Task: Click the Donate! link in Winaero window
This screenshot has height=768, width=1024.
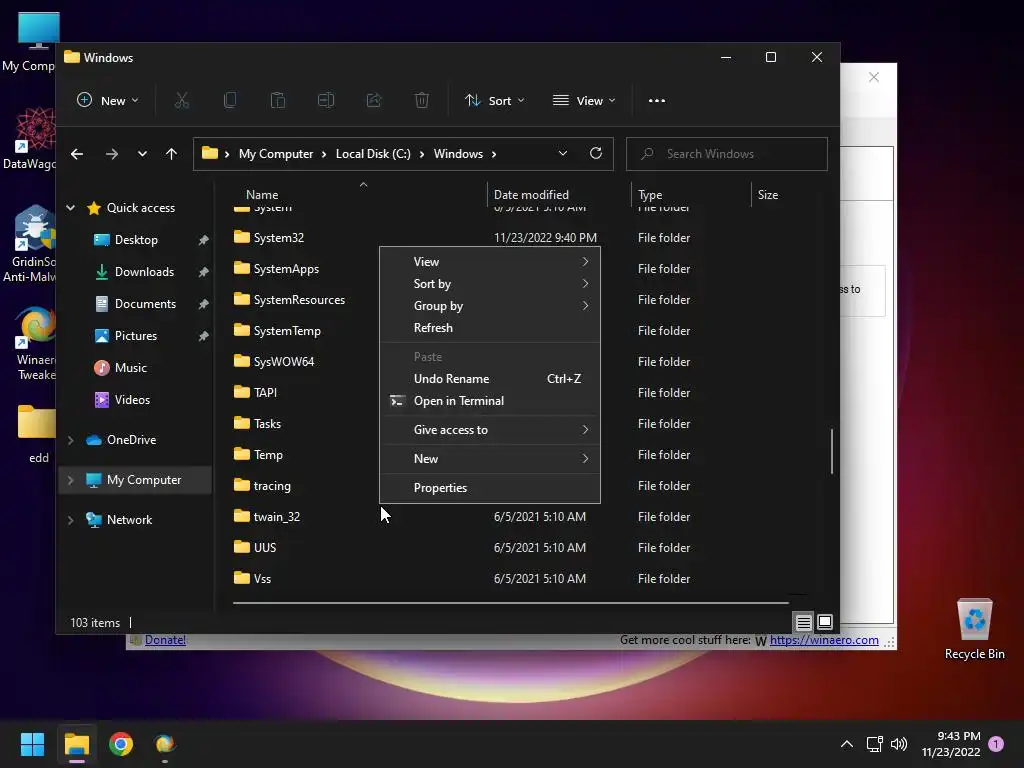Action: [165, 640]
